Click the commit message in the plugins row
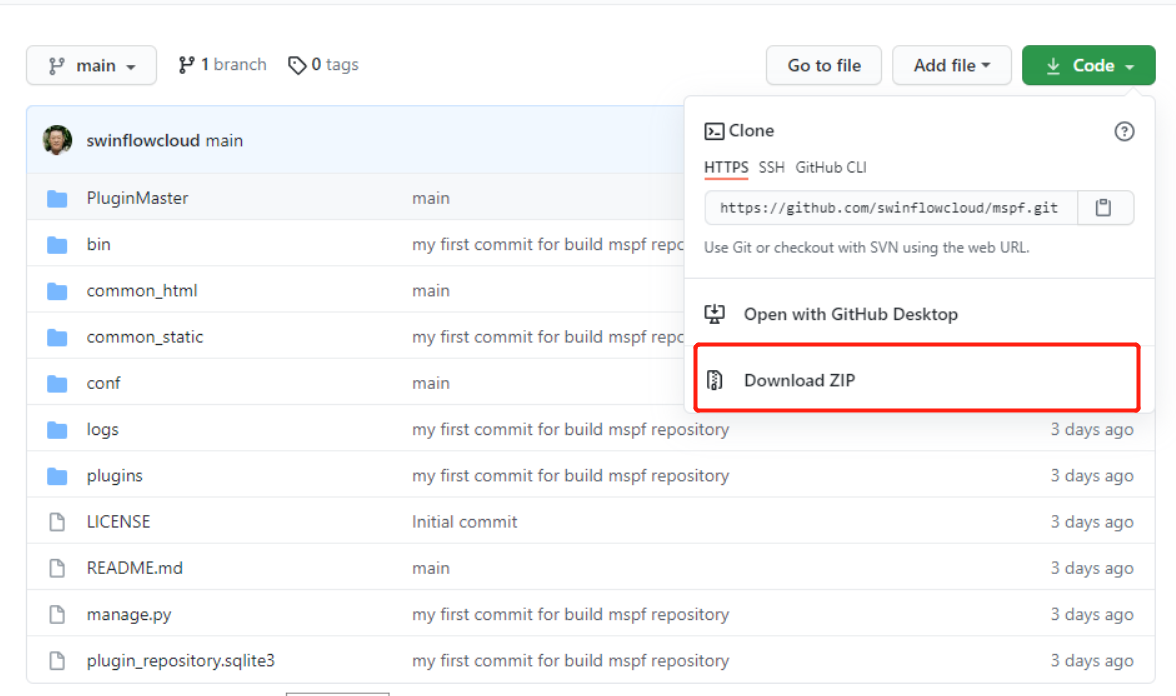 570,476
